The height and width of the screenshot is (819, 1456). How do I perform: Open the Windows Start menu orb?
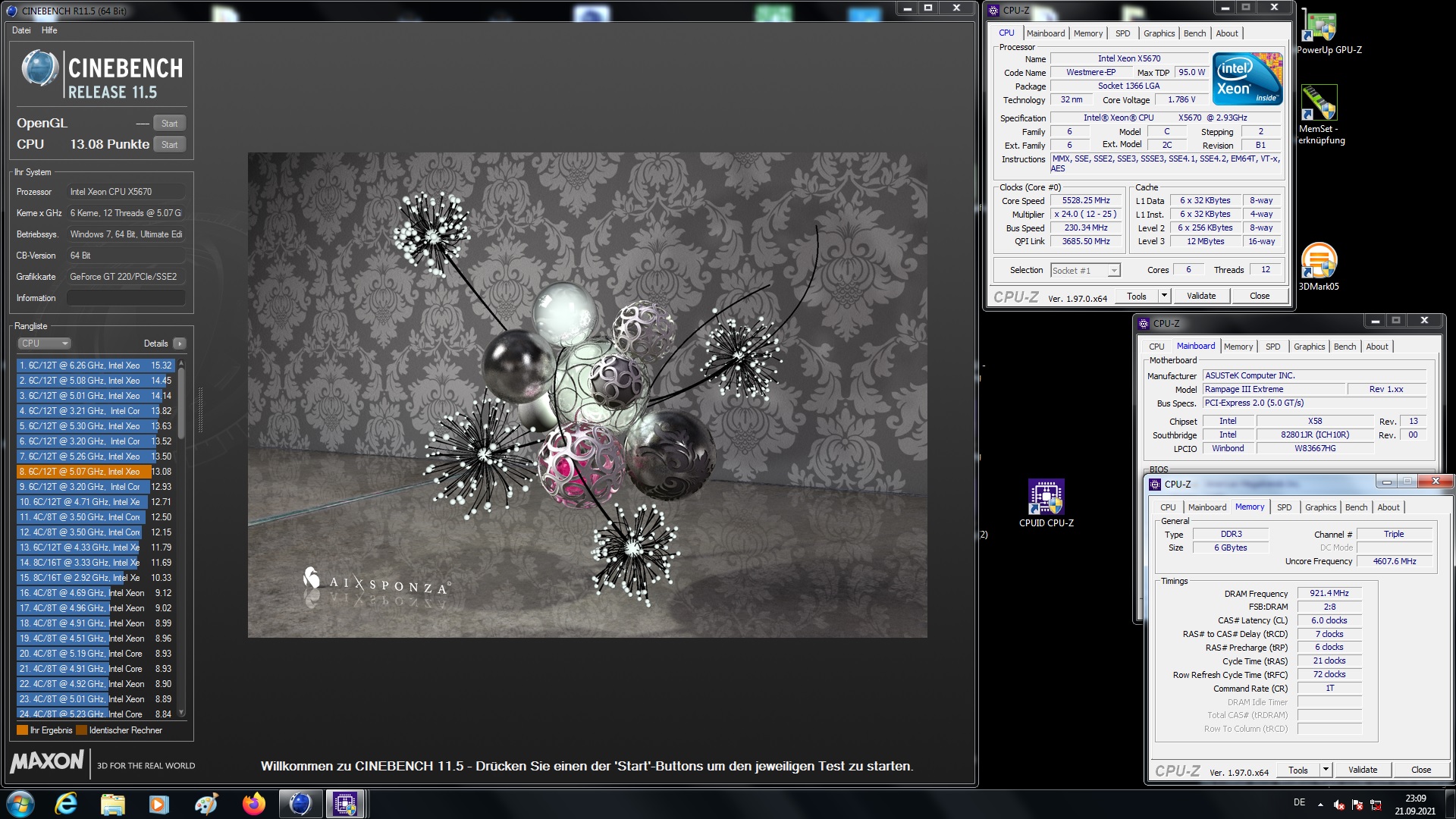20,804
